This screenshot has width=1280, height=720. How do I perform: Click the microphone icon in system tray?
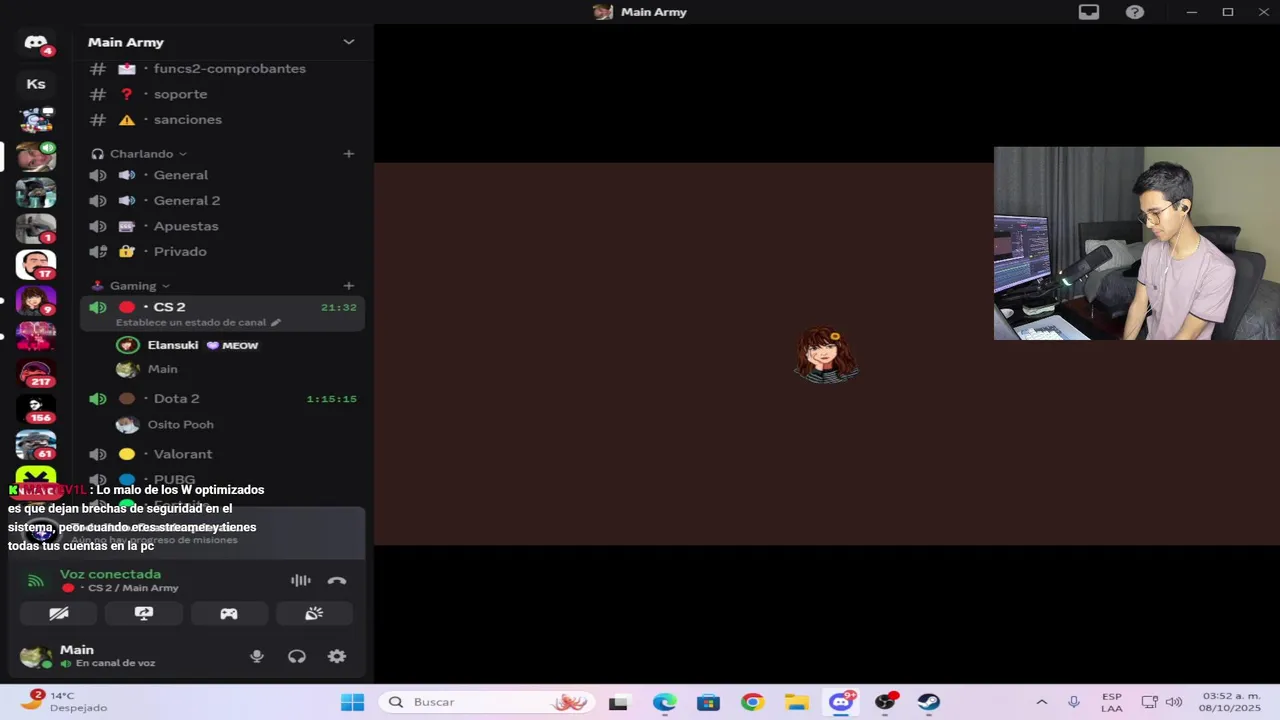(1074, 702)
